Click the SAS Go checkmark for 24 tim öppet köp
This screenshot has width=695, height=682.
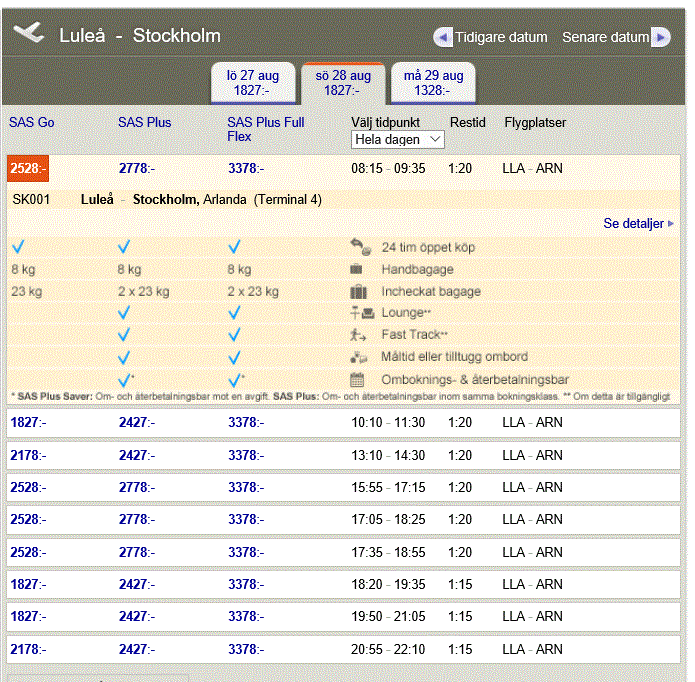pos(18,247)
